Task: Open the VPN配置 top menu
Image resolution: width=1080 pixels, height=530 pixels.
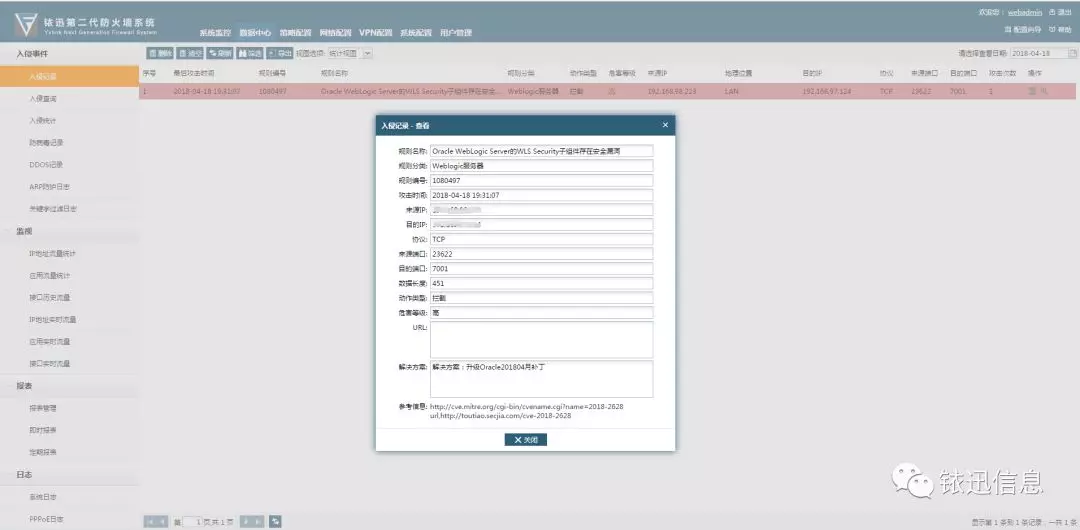Action: [x=375, y=32]
